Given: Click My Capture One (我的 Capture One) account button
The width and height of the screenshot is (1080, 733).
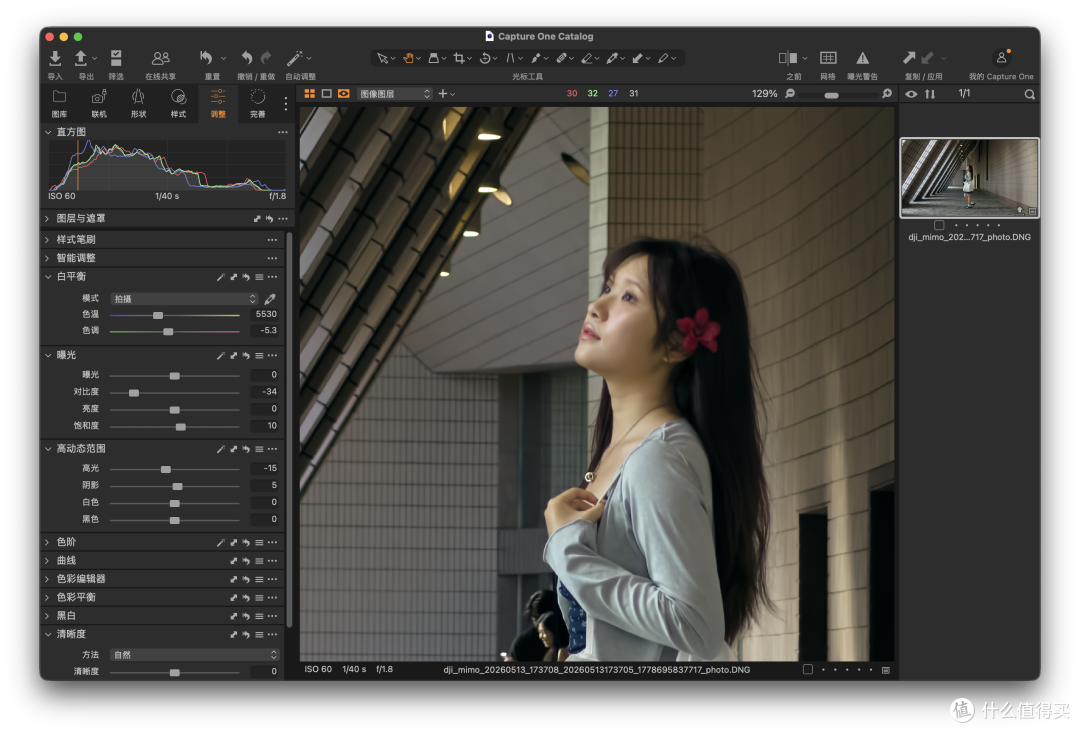Looking at the screenshot, I should tap(1001, 64).
